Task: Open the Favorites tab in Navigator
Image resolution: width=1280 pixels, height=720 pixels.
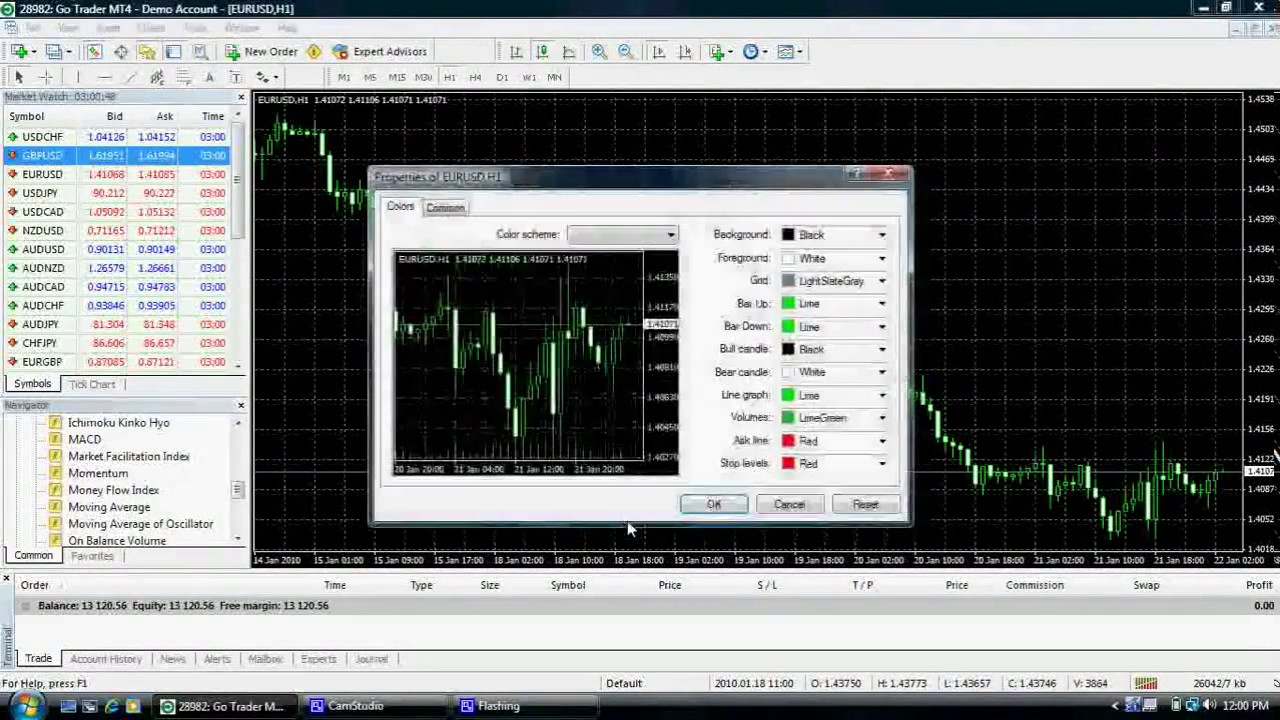Action: click(x=92, y=556)
